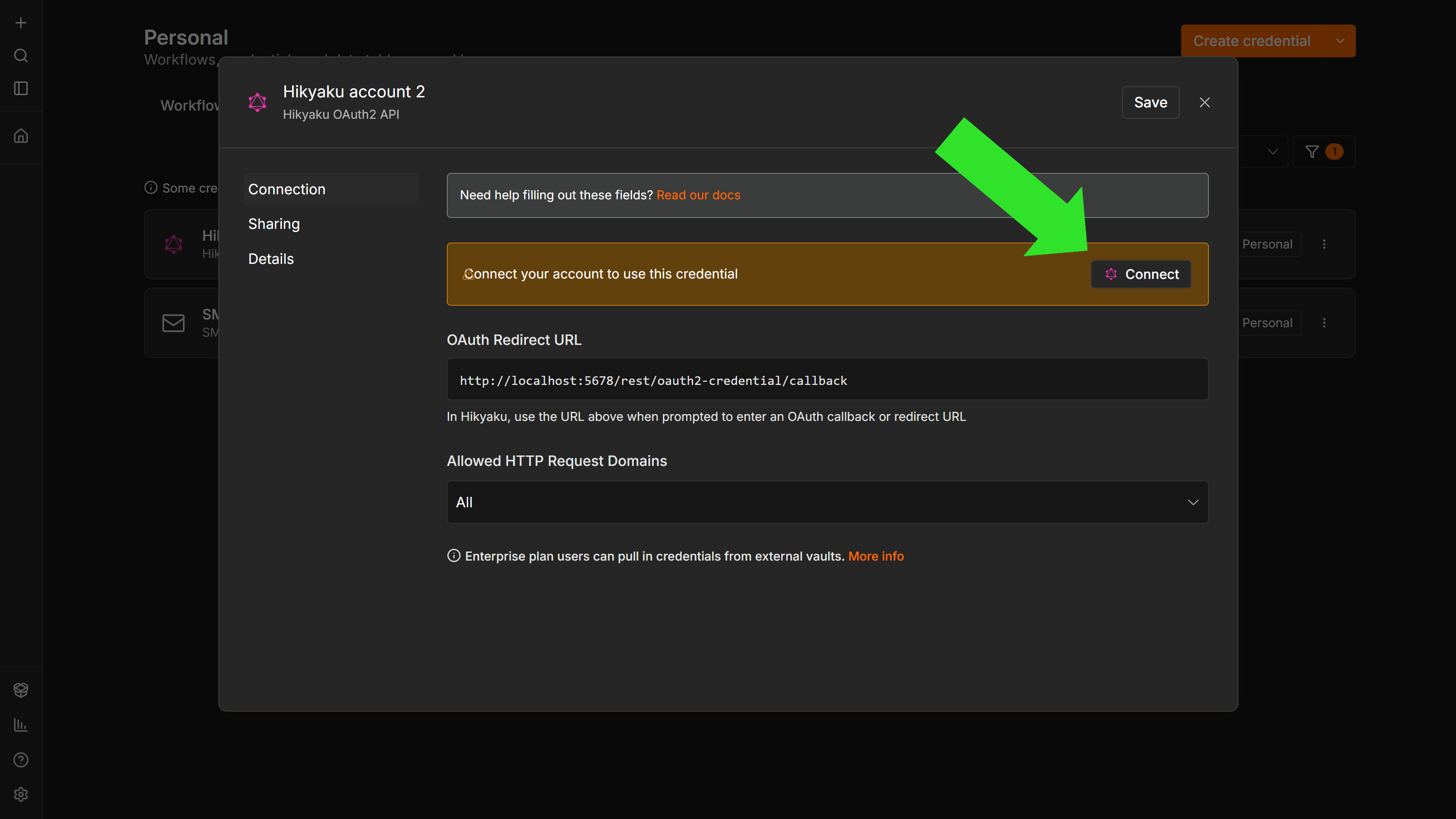Click the Personal tag on the Hikyaku row
Viewport: 1456px width, 819px height.
click(x=1267, y=244)
